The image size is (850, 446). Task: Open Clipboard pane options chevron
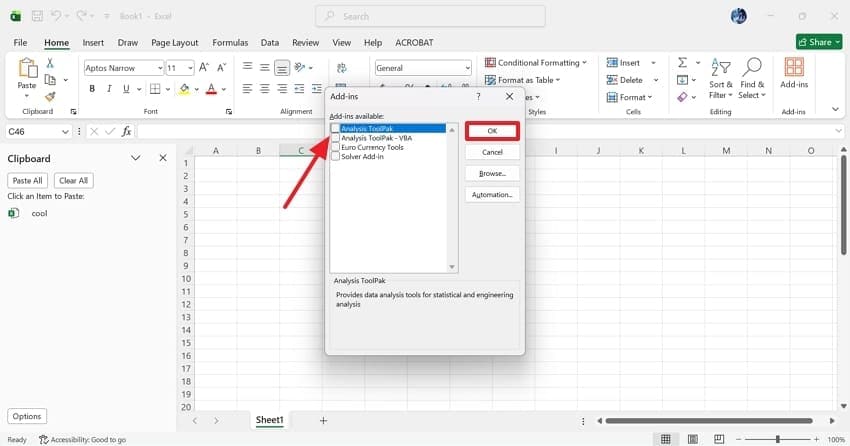pos(136,158)
